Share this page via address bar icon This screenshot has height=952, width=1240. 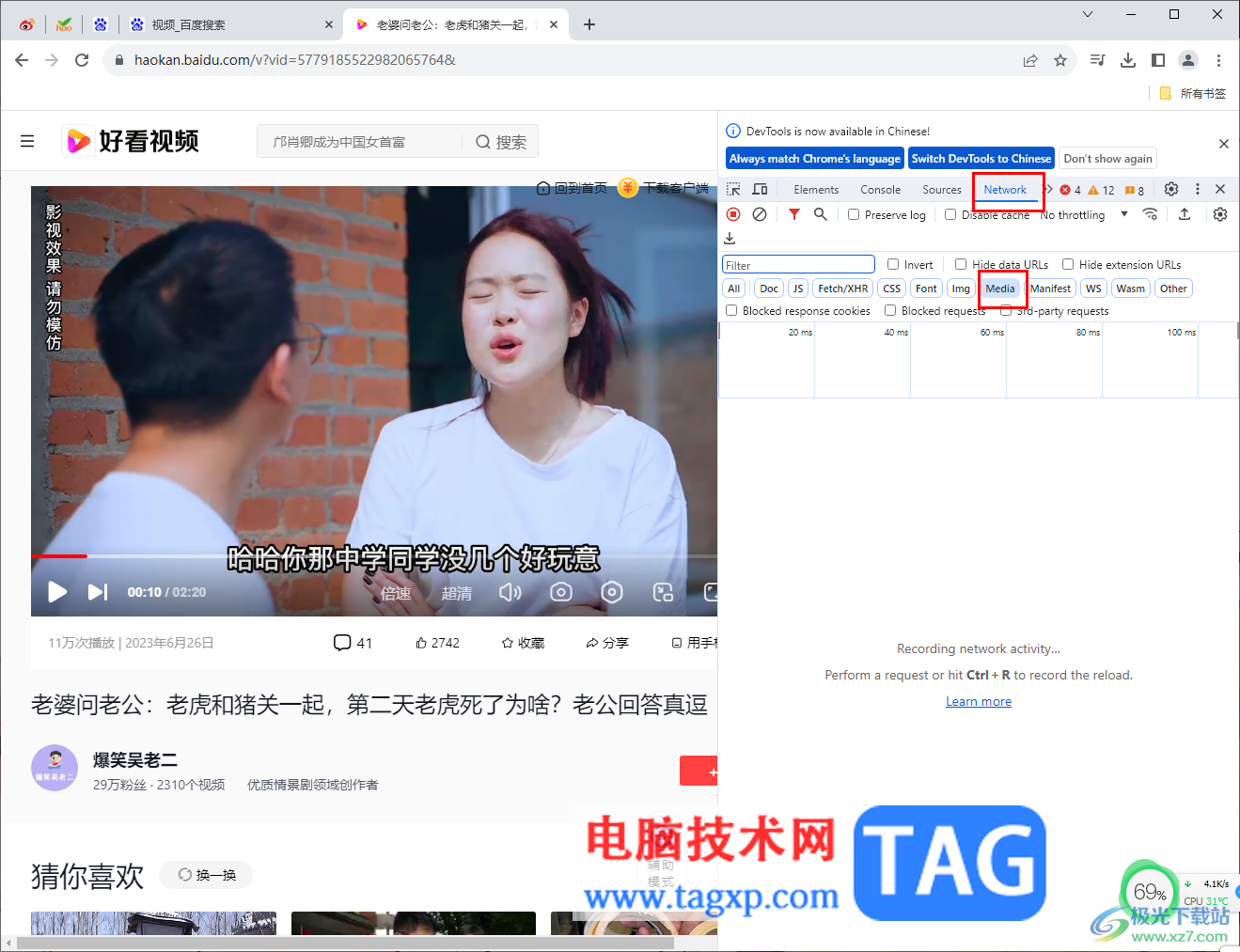[1030, 60]
